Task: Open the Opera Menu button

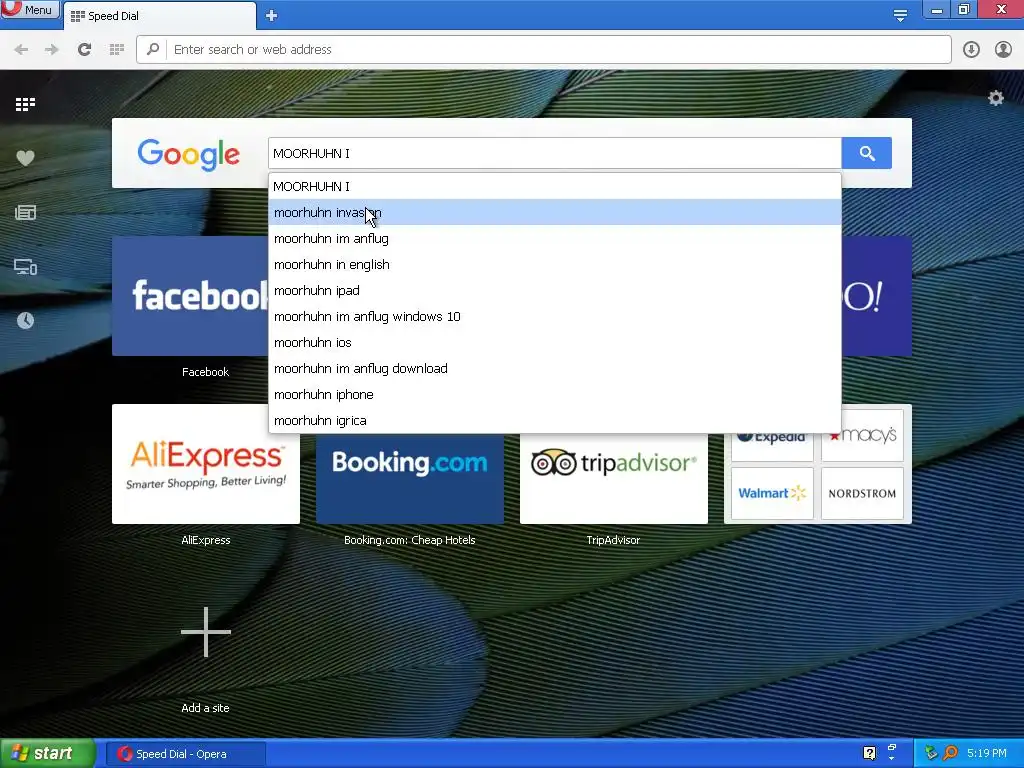Action: 30,9
